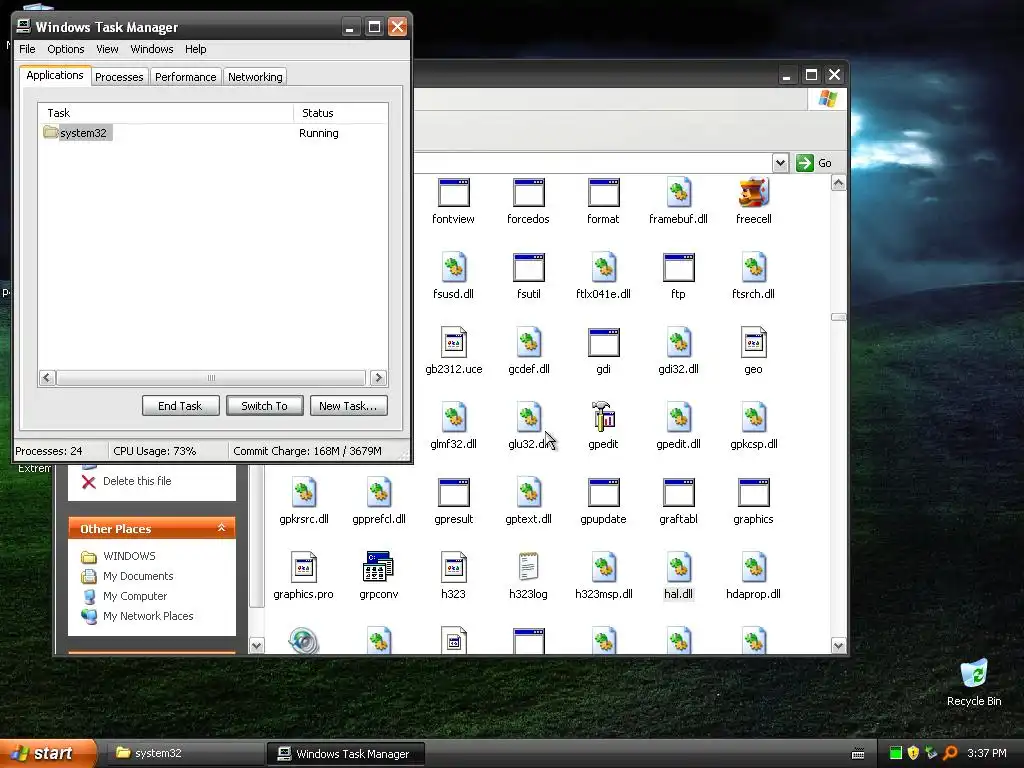Select the gptext.dll file icon
The width and height of the screenshot is (1024, 768).
pyautogui.click(x=528, y=493)
